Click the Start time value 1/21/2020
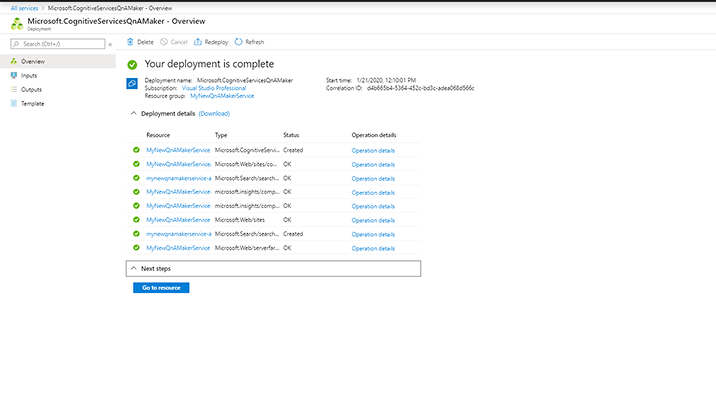Screen dimensions: 716x404 386,80
